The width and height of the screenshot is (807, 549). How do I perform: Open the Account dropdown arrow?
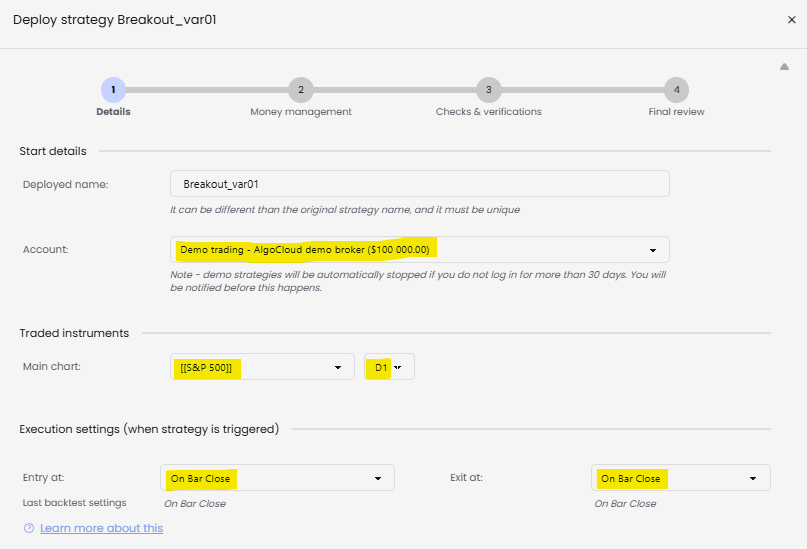653,250
